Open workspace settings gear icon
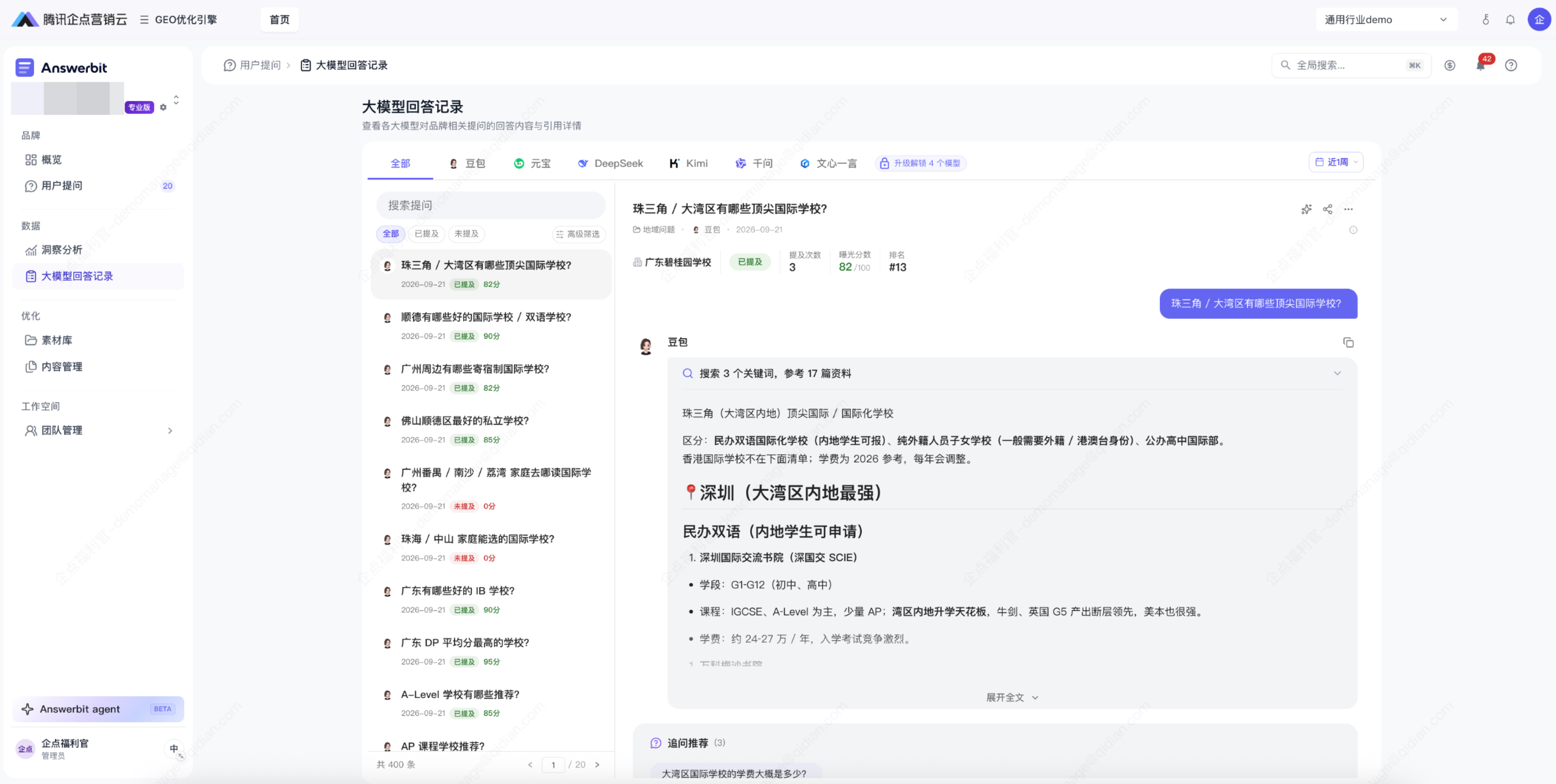The height and width of the screenshot is (784, 1556). pos(163,107)
